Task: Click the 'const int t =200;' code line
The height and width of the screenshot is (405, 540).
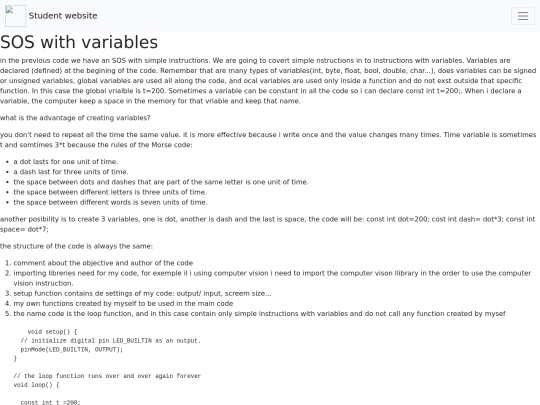Action: 50,402
